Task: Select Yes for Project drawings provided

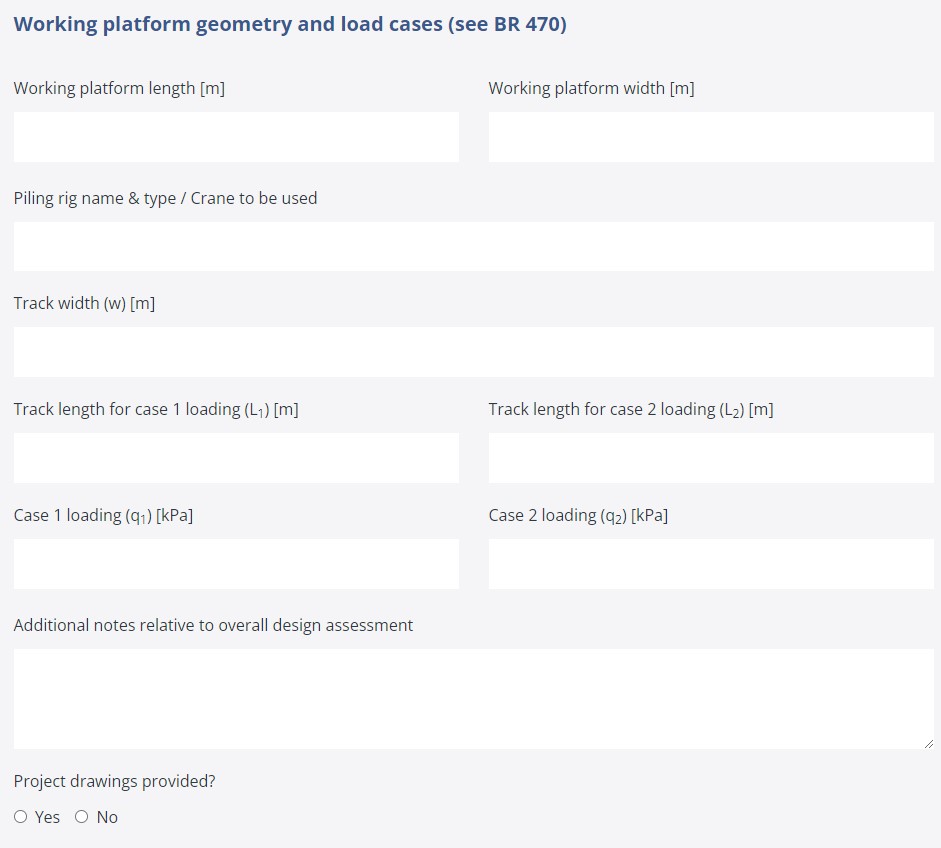Action: (x=21, y=817)
